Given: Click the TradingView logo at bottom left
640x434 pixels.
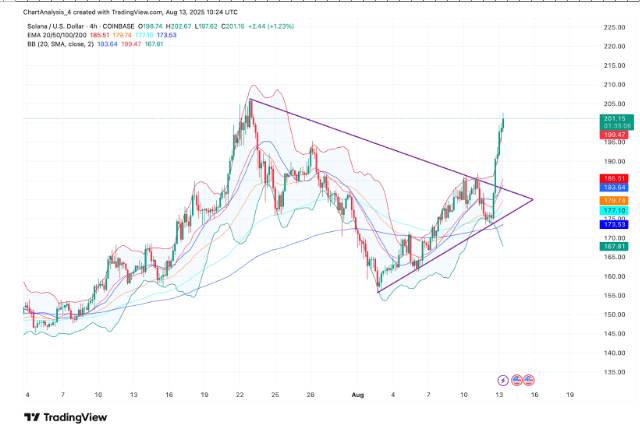Looking at the screenshot, I should (x=60, y=418).
